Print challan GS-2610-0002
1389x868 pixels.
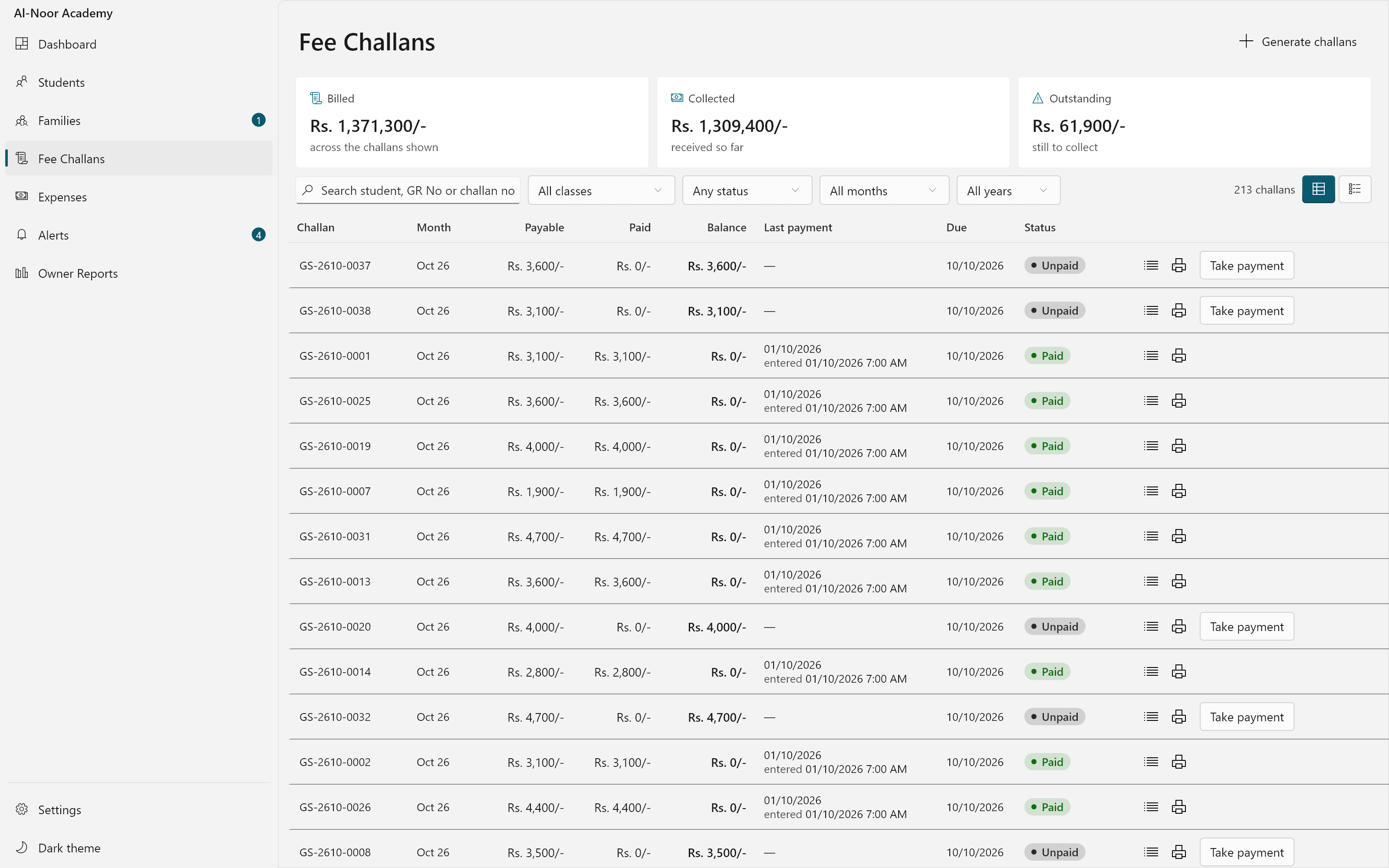1179,763
